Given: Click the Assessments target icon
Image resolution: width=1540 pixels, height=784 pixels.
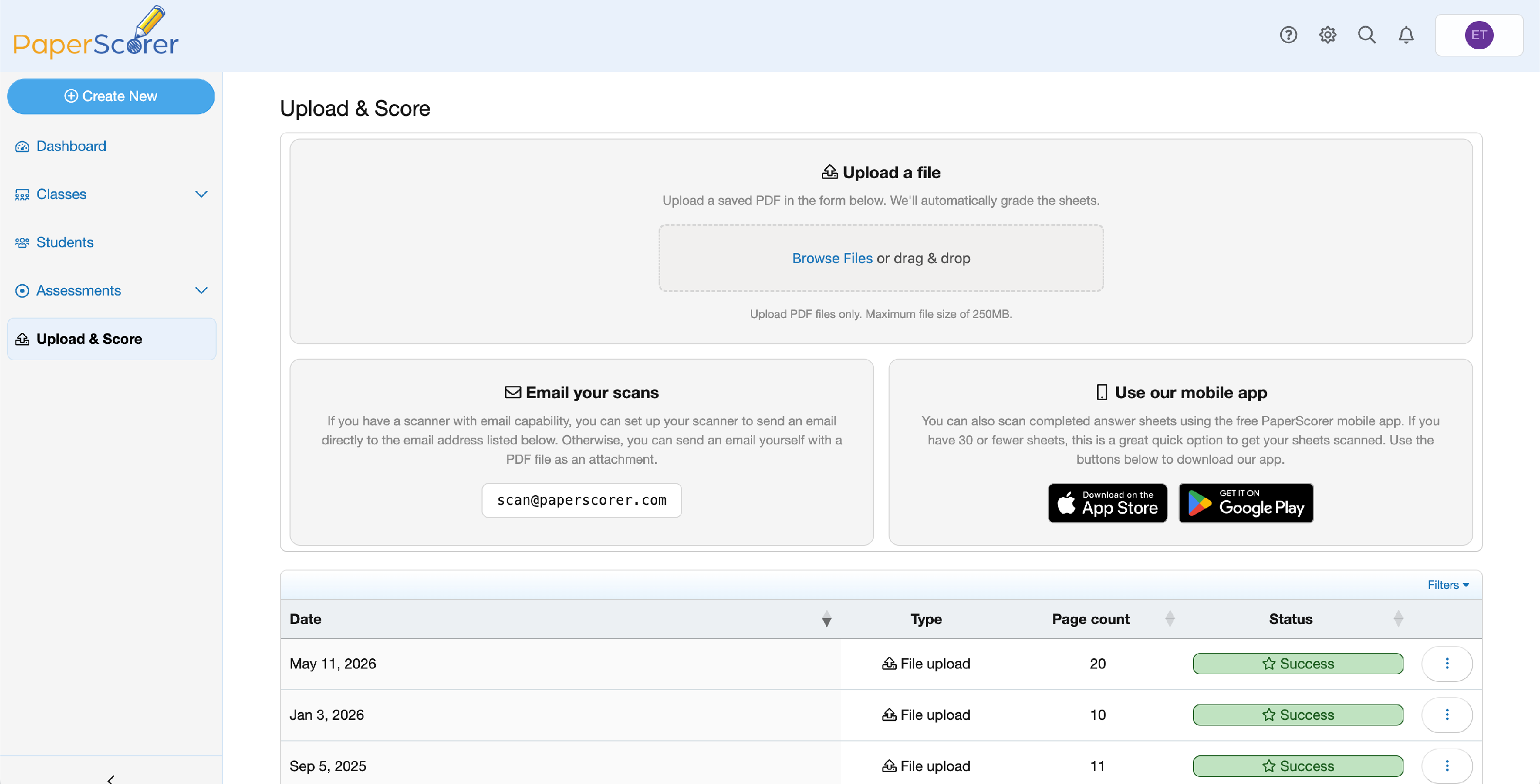Looking at the screenshot, I should point(22,291).
